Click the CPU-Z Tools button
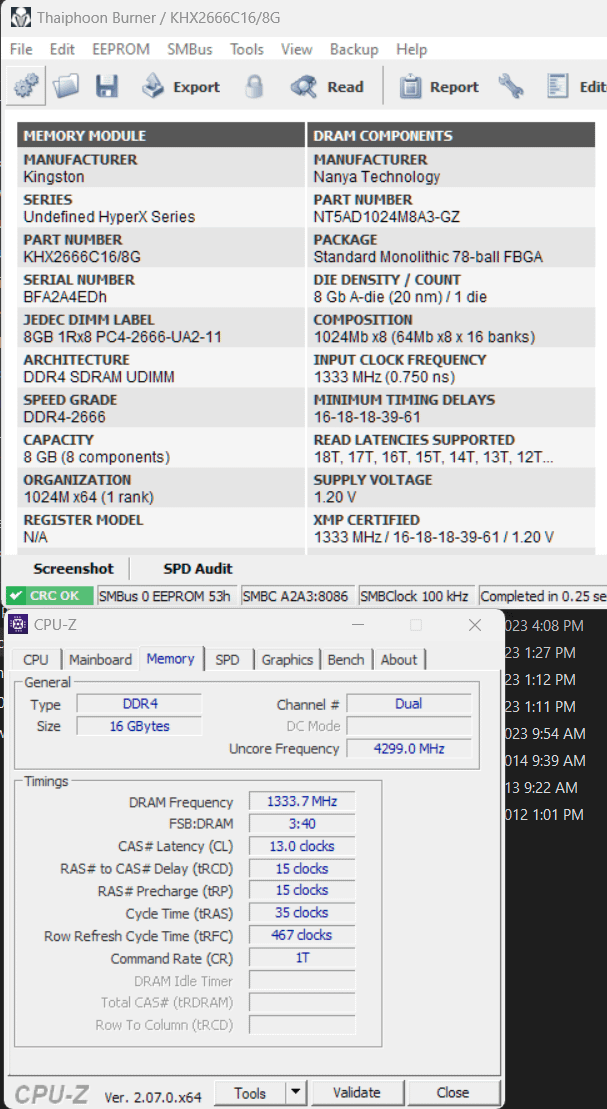The image size is (607, 1109). pos(250,1093)
